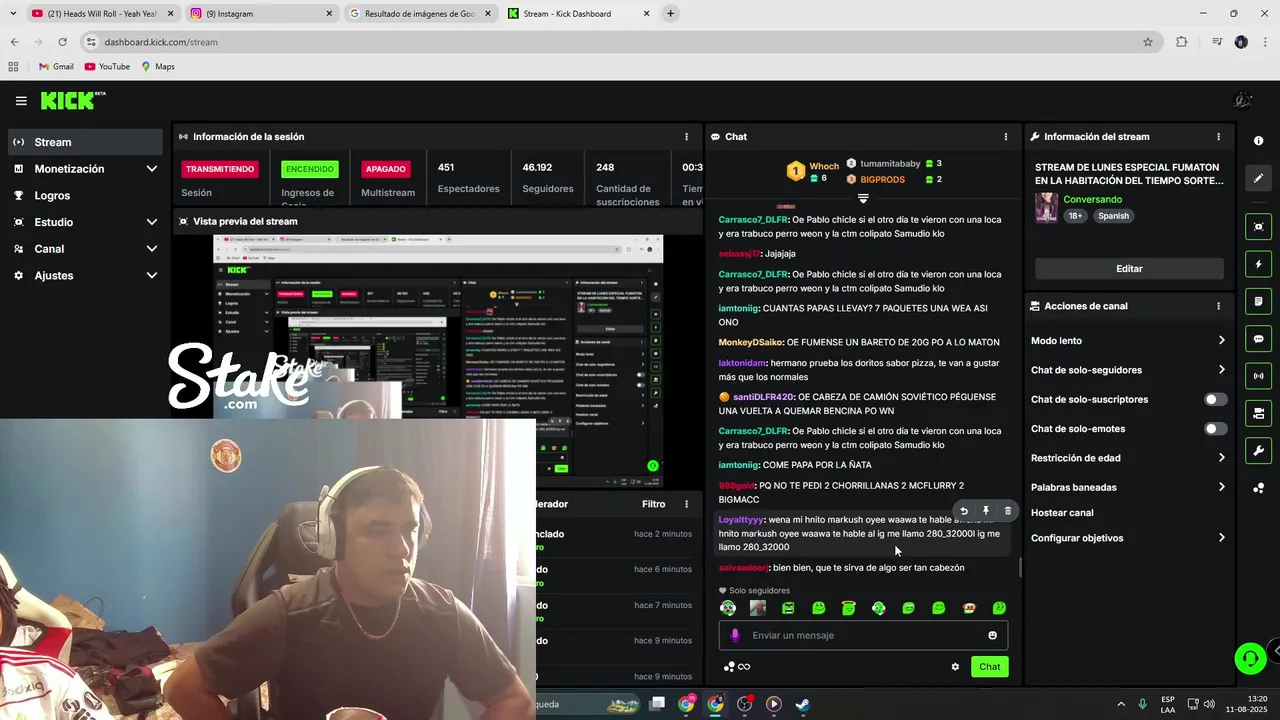Open Configurar objetivos options arrow
Screen dimensions: 1280x720
click(1221, 538)
